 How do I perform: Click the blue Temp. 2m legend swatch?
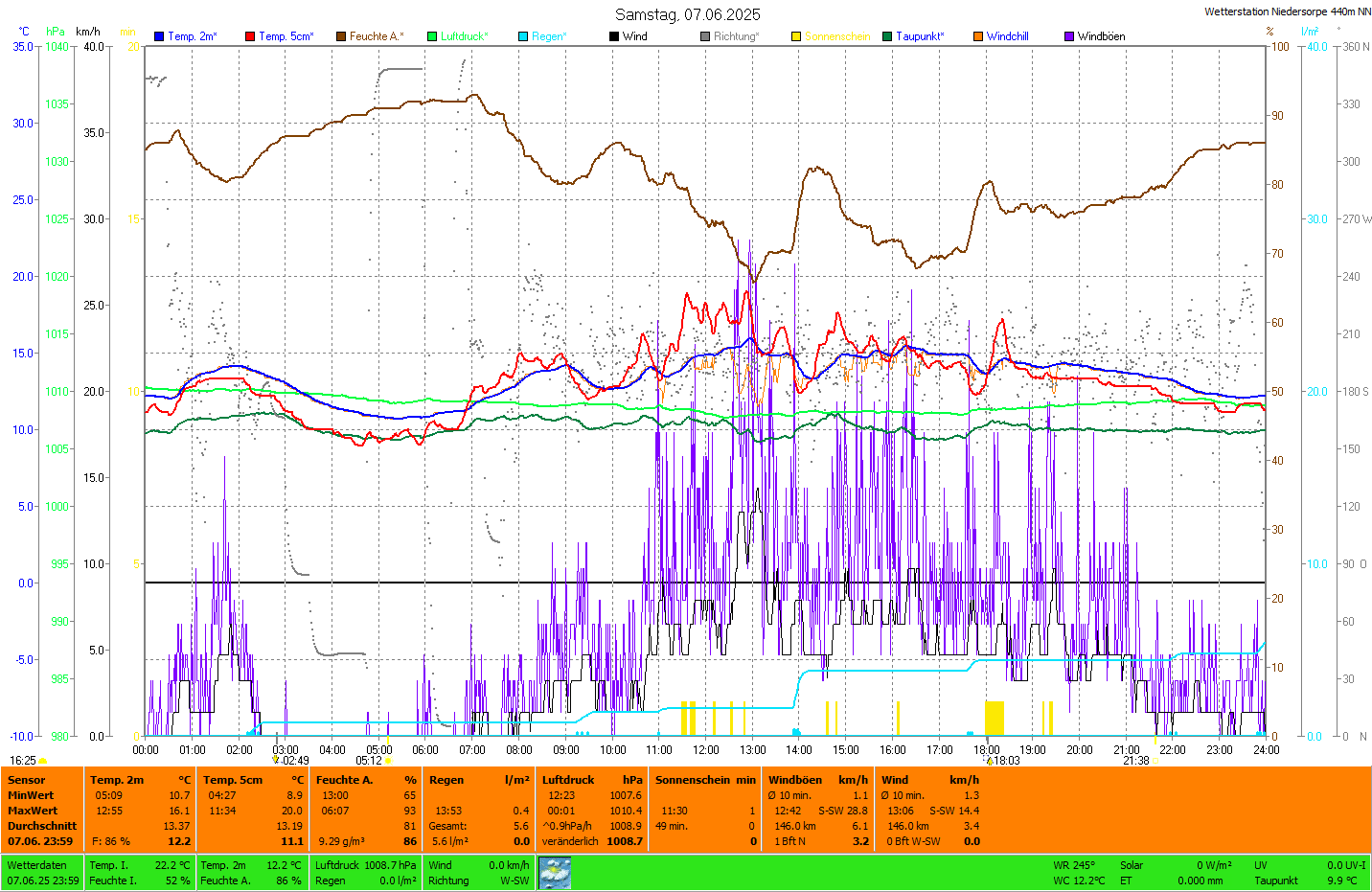[159, 36]
